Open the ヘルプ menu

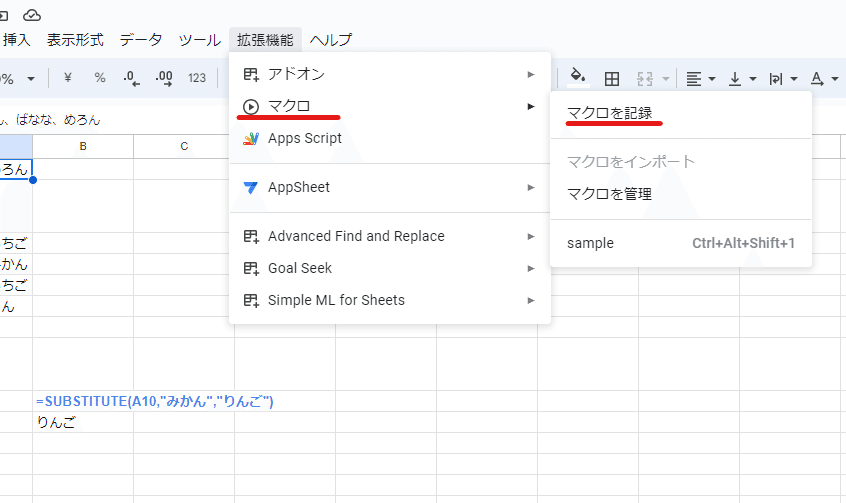(330, 40)
